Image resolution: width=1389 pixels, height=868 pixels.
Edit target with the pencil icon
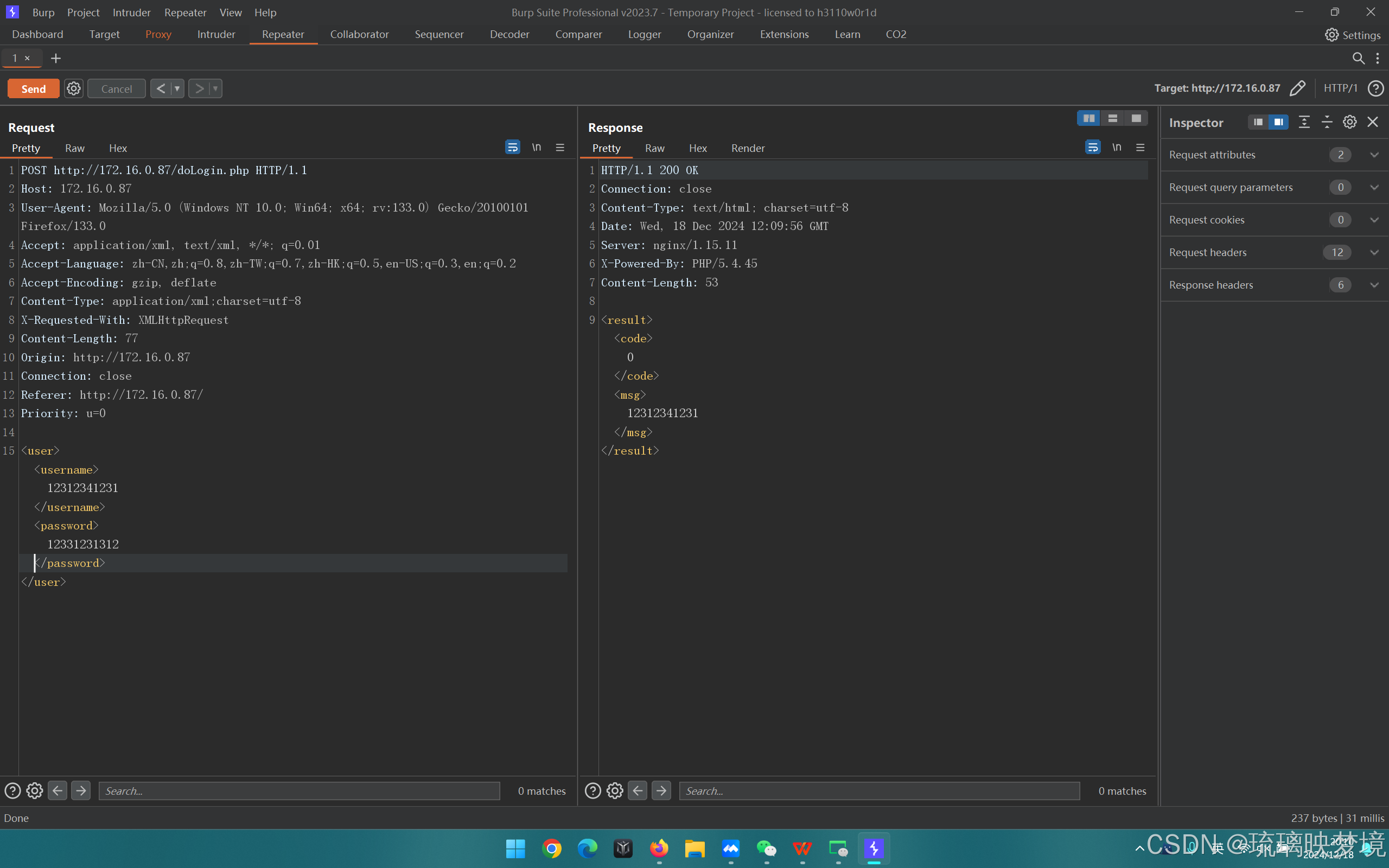click(x=1297, y=88)
